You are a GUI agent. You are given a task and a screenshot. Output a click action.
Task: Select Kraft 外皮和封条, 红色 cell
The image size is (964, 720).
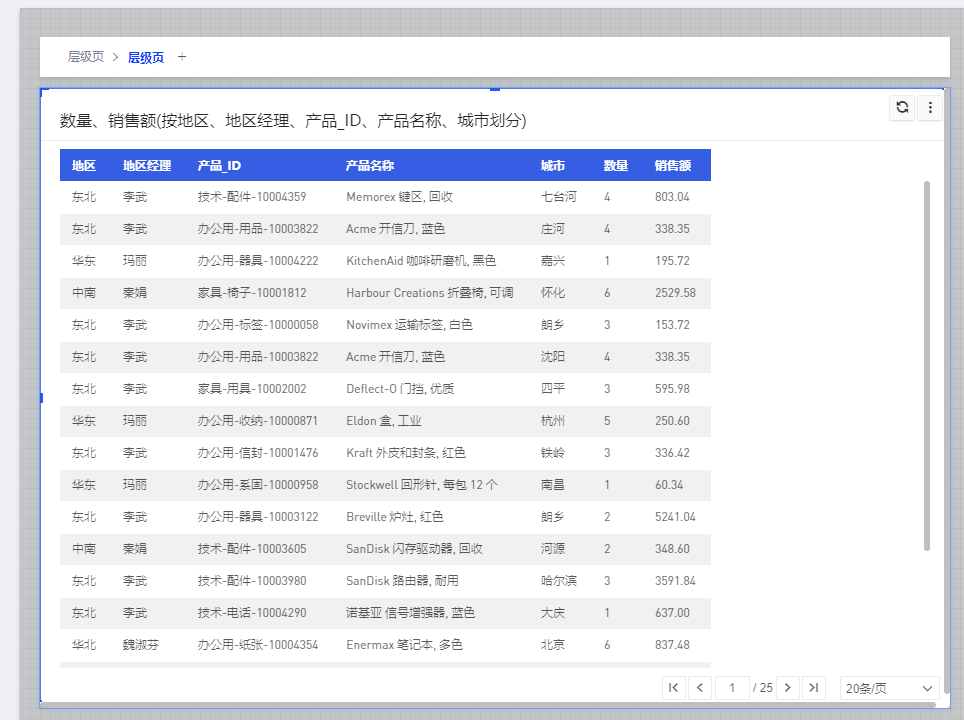[x=406, y=453]
